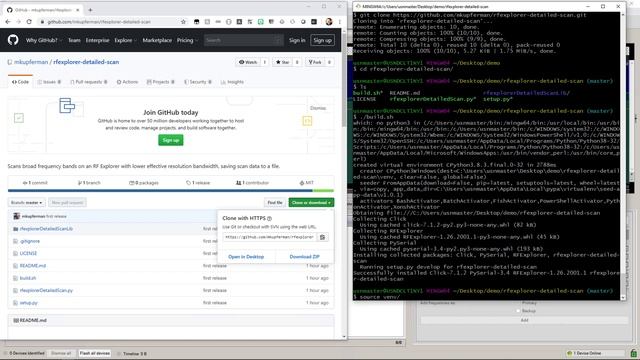This screenshot has height=360, width=640.
Task: Fork the repository
Action: (x=315, y=62)
